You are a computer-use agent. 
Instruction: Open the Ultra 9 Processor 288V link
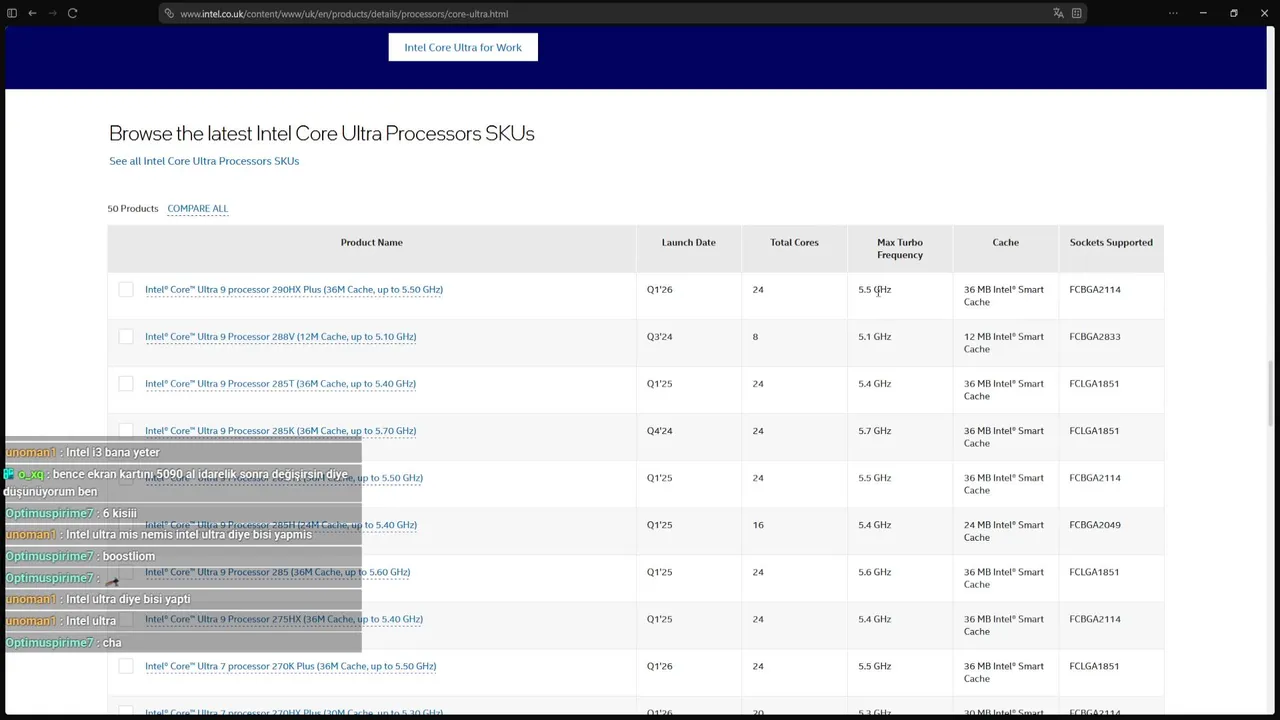pos(281,337)
